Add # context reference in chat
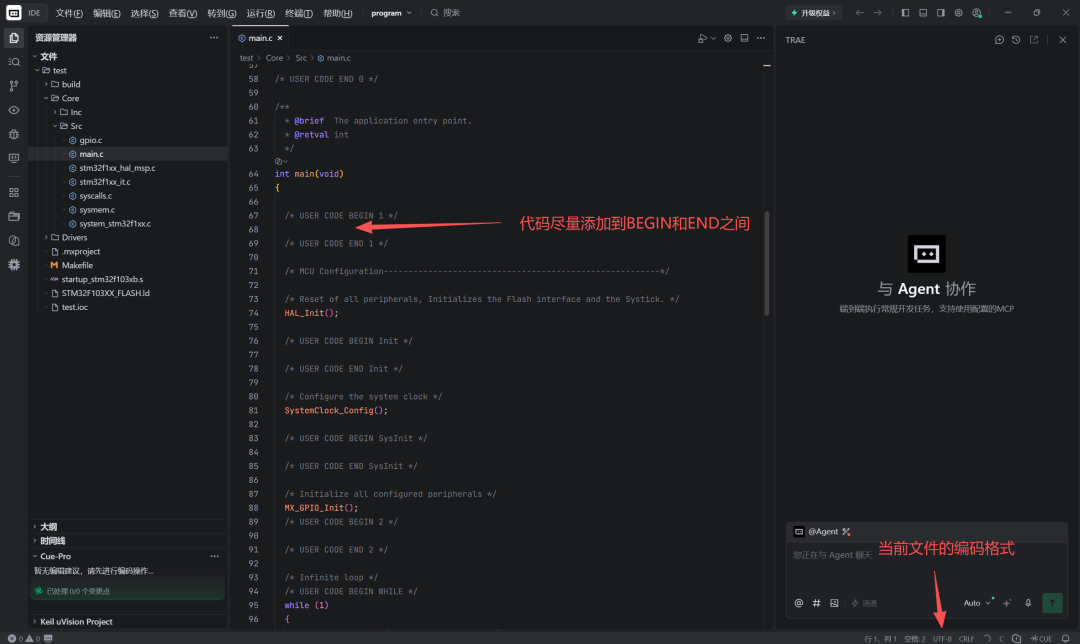Screen dimensions: 1080x644 point(817,603)
